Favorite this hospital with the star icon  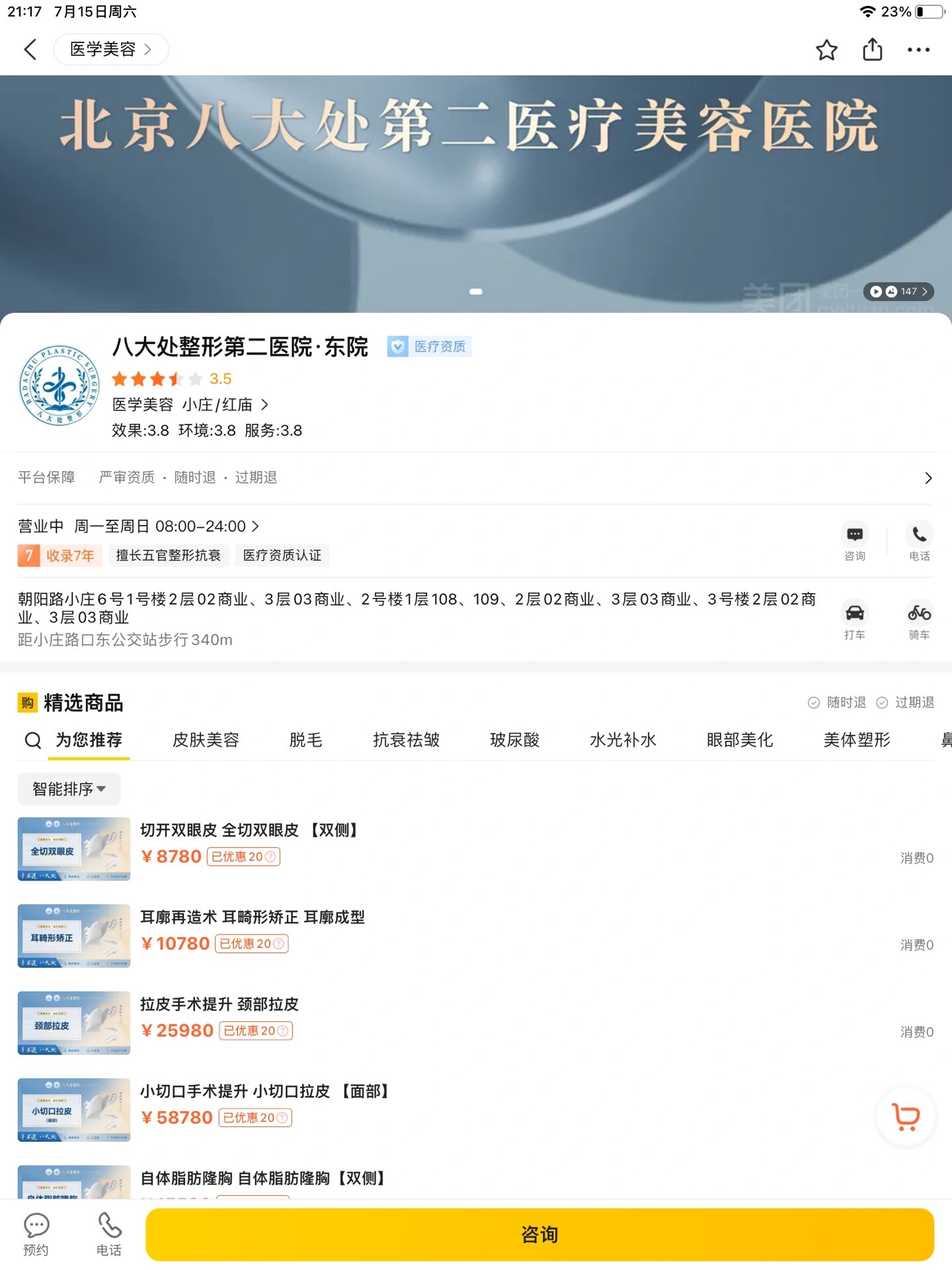(x=826, y=50)
